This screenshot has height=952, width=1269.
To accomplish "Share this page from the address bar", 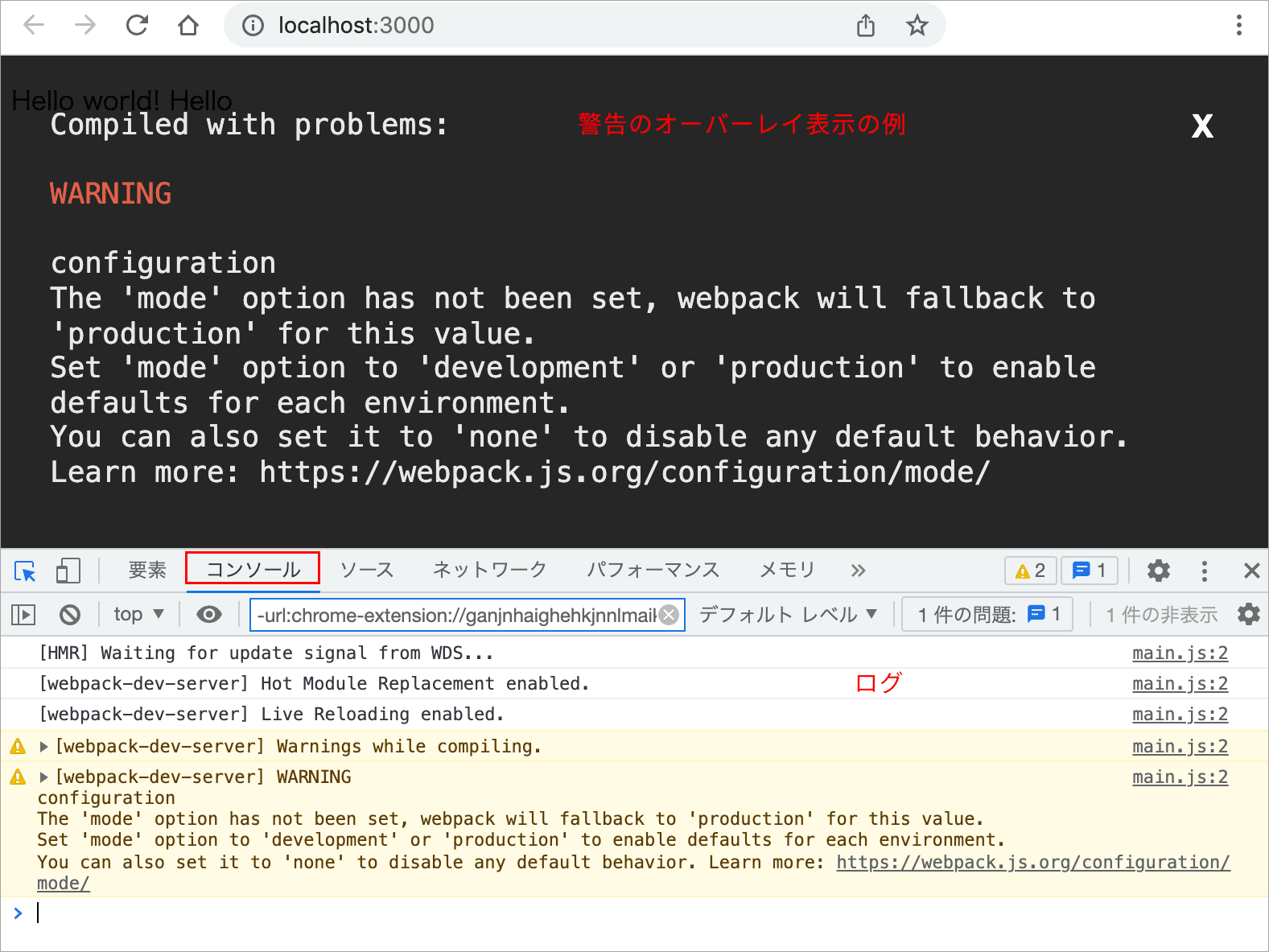I will click(866, 26).
